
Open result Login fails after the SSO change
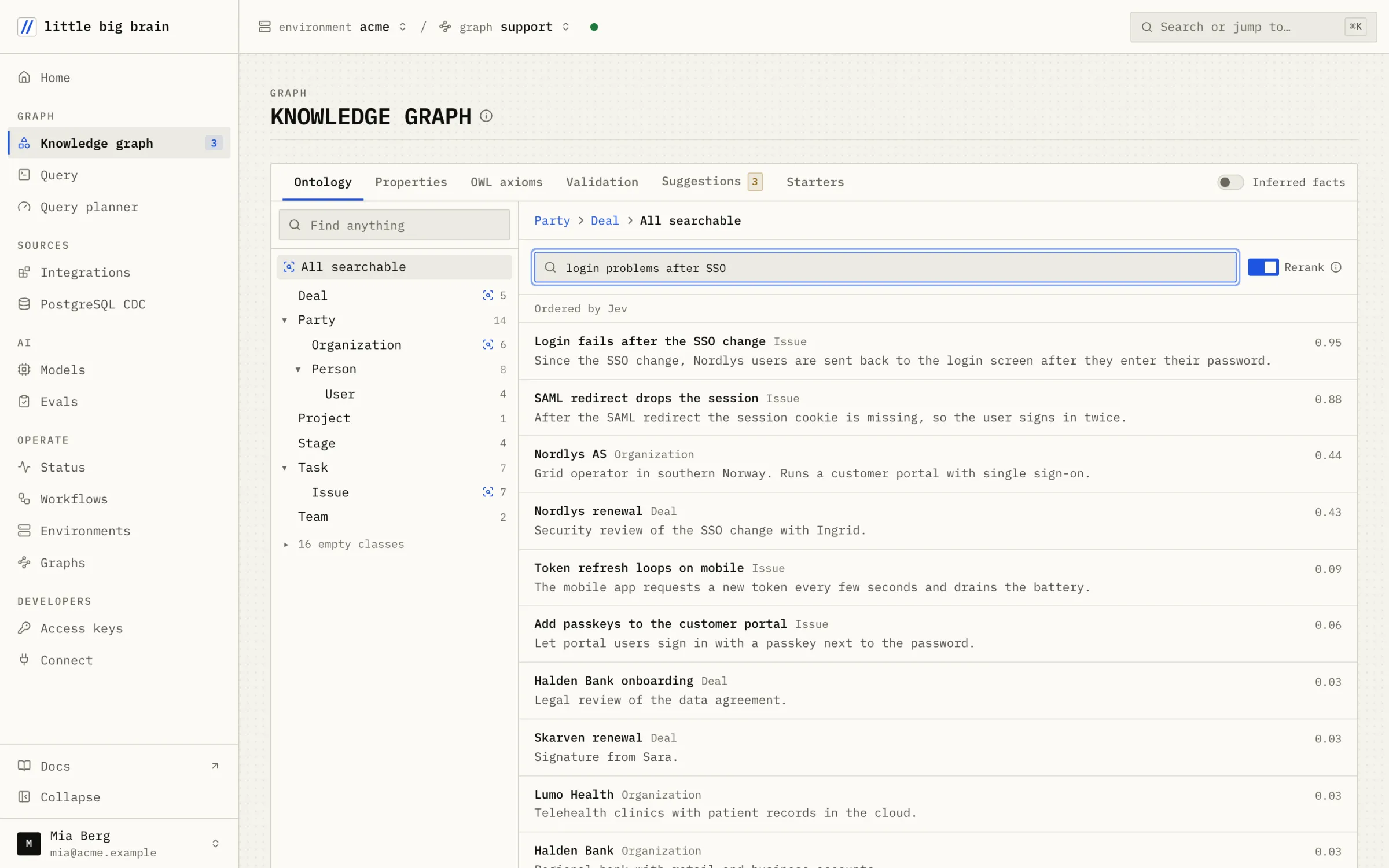click(x=938, y=351)
